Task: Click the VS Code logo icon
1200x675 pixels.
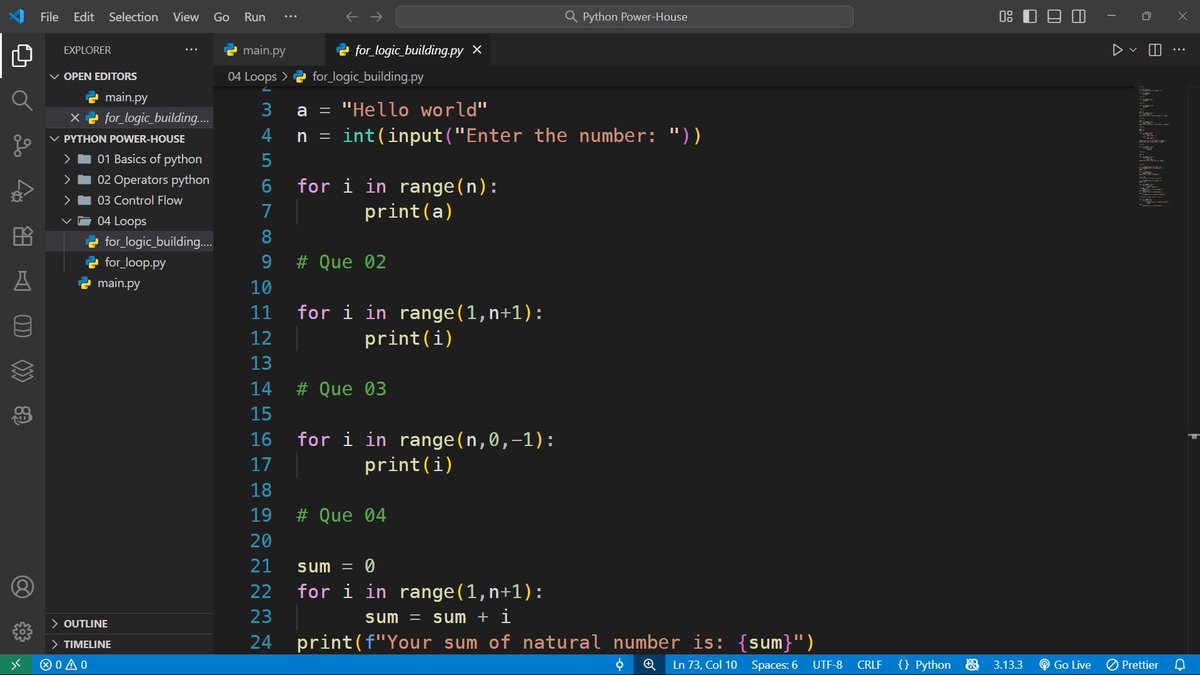Action: (x=16, y=17)
